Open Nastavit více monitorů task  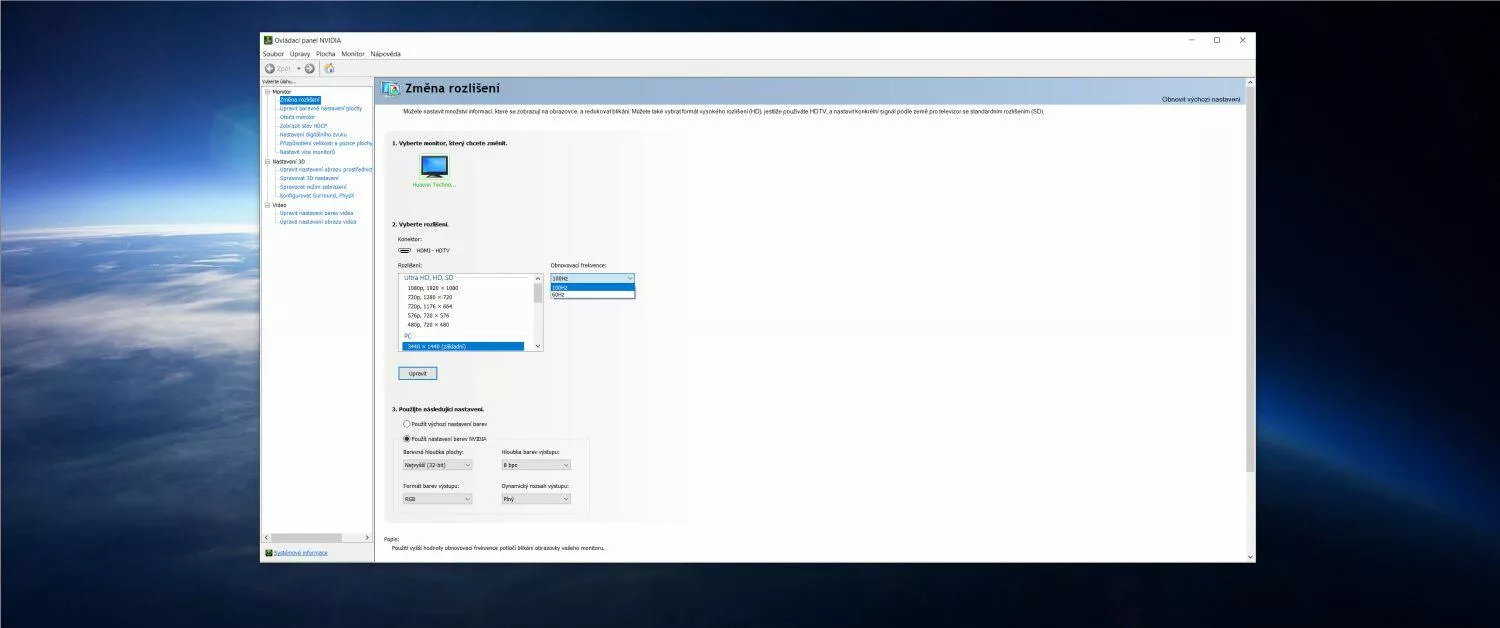click(307, 152)
